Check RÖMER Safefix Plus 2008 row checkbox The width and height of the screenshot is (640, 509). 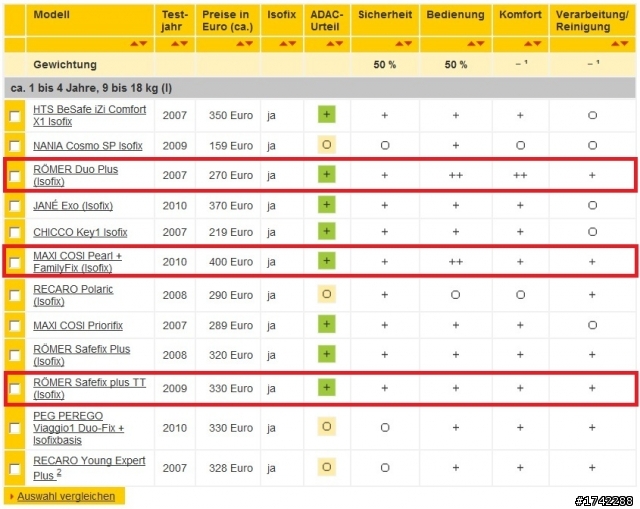15,356
